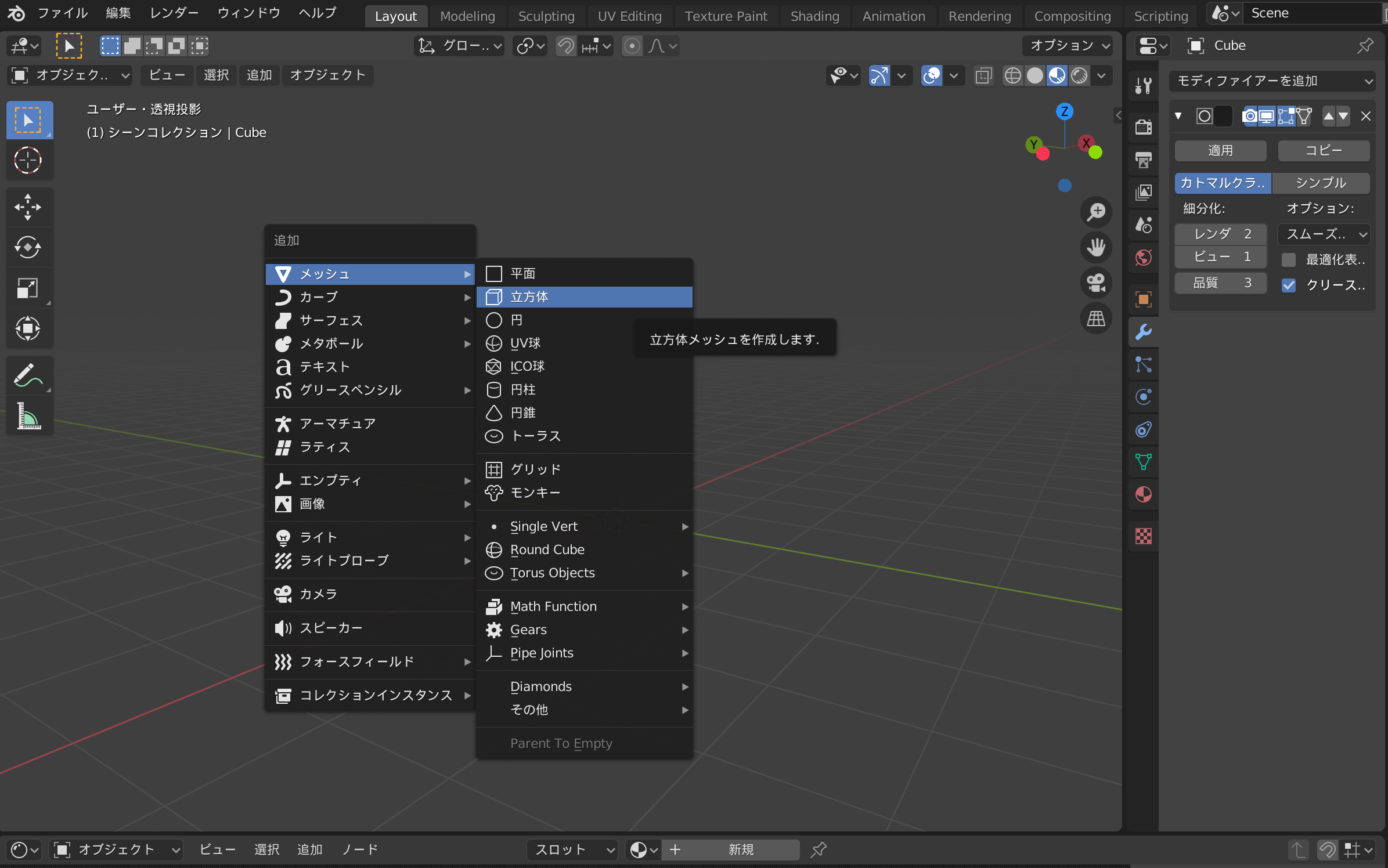
Task: Disable the クリース checkbox
Action: [1288, 285]
